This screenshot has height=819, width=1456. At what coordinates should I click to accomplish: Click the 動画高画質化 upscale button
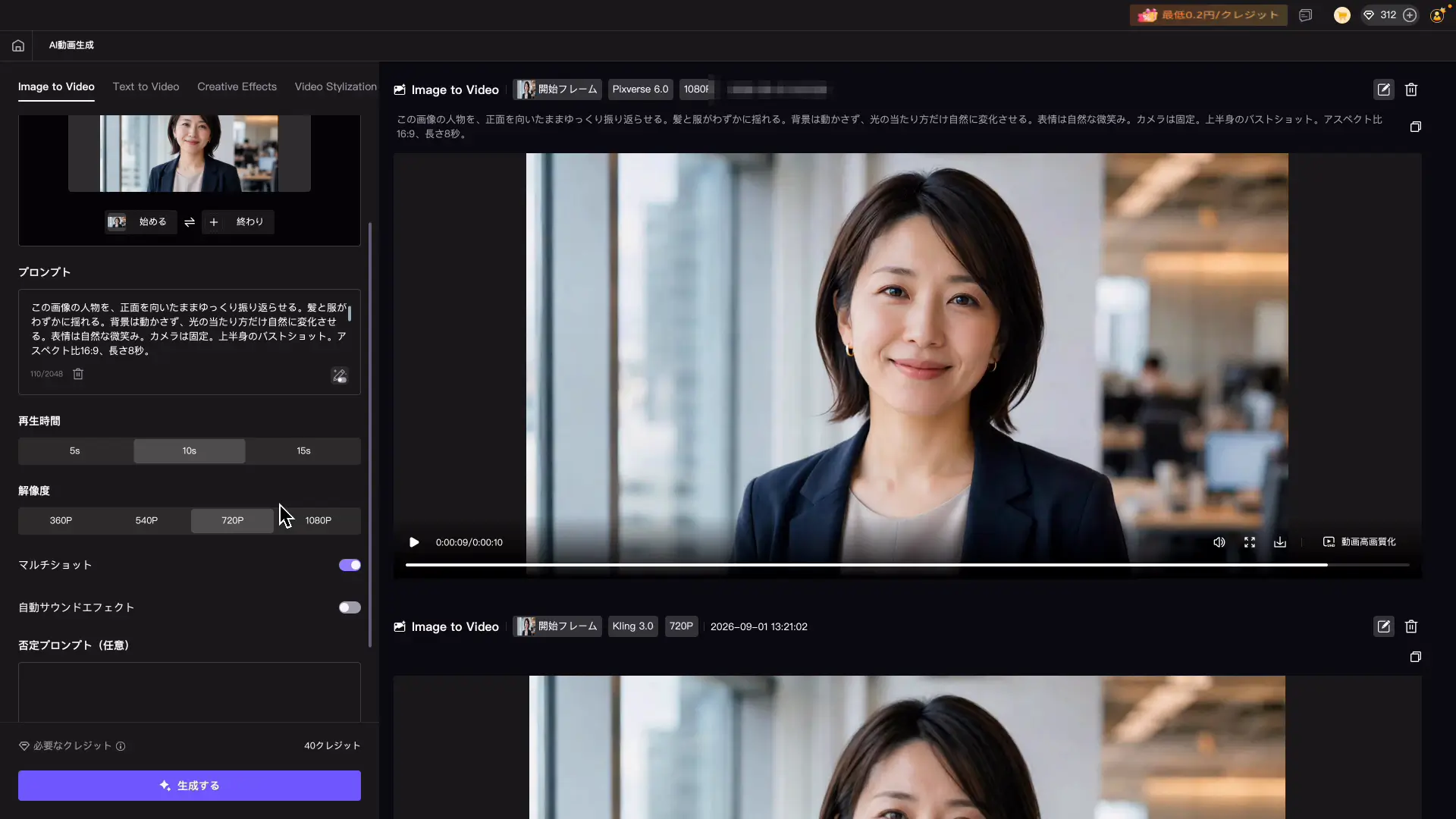pos(1359,542)
